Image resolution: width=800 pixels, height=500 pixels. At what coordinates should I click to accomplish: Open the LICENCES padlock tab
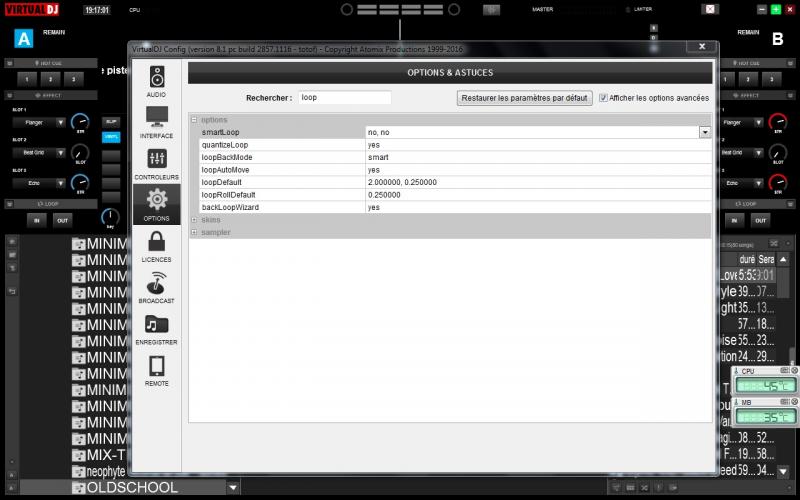pyautogui.click(x=157, y=246)
